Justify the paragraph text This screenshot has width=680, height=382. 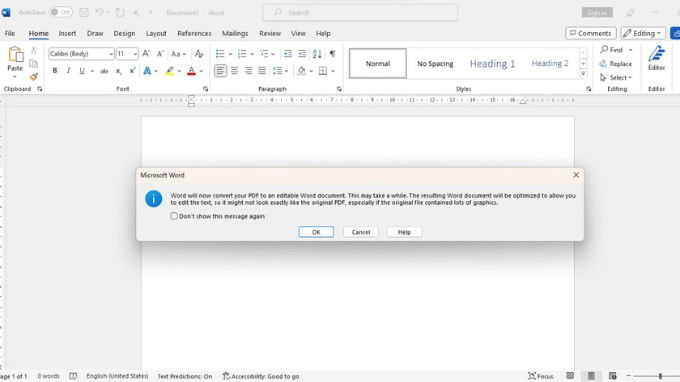tap(262, 71)
